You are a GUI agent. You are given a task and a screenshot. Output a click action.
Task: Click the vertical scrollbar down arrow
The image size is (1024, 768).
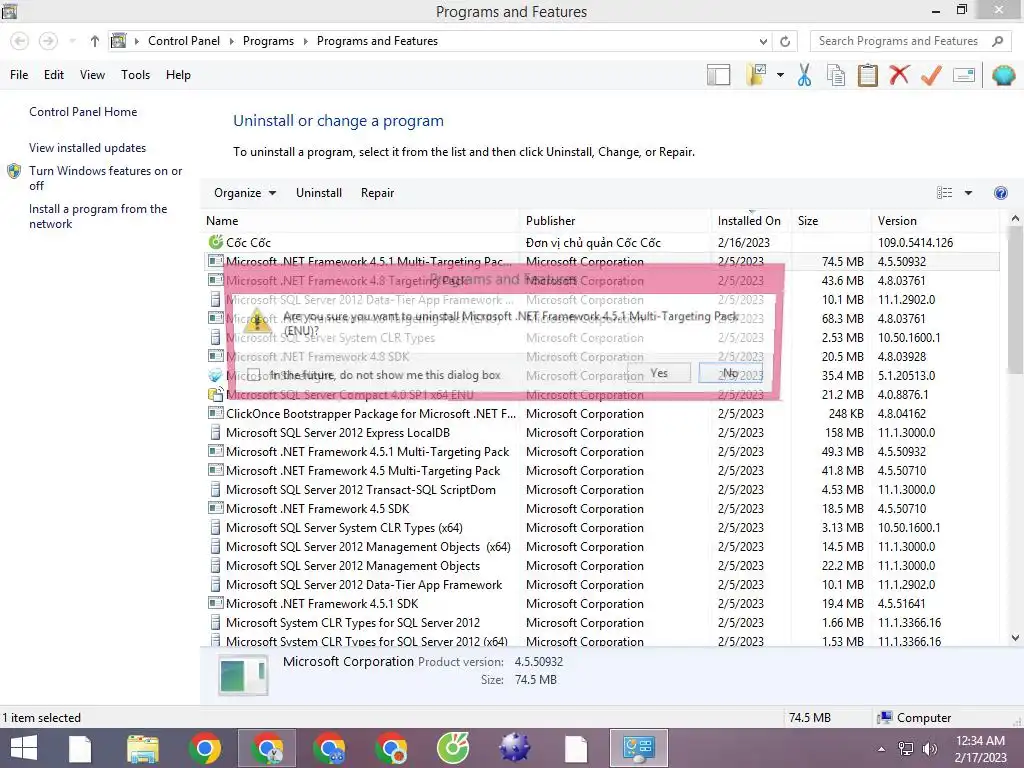coord(1015,638)
